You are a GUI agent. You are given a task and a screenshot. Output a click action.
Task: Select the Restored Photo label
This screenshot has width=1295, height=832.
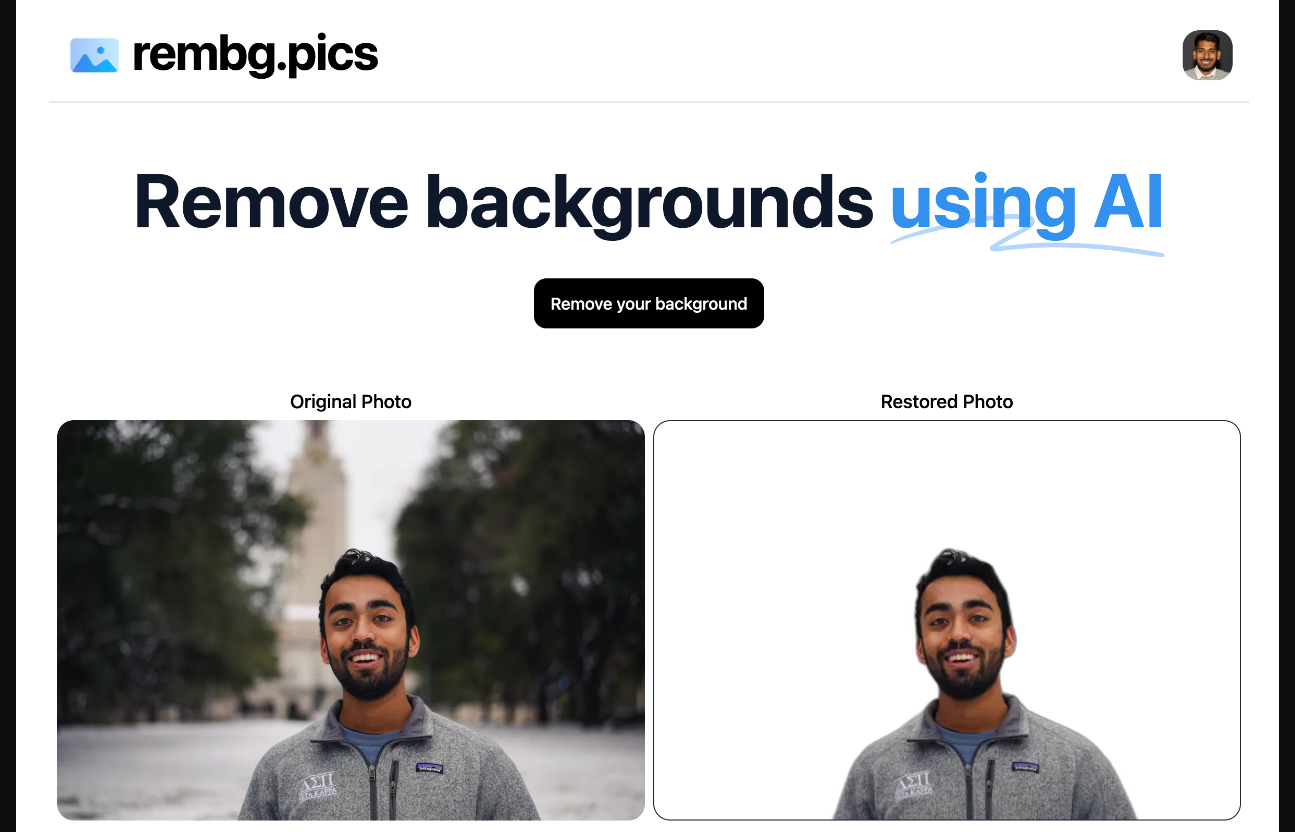(947, 401)
